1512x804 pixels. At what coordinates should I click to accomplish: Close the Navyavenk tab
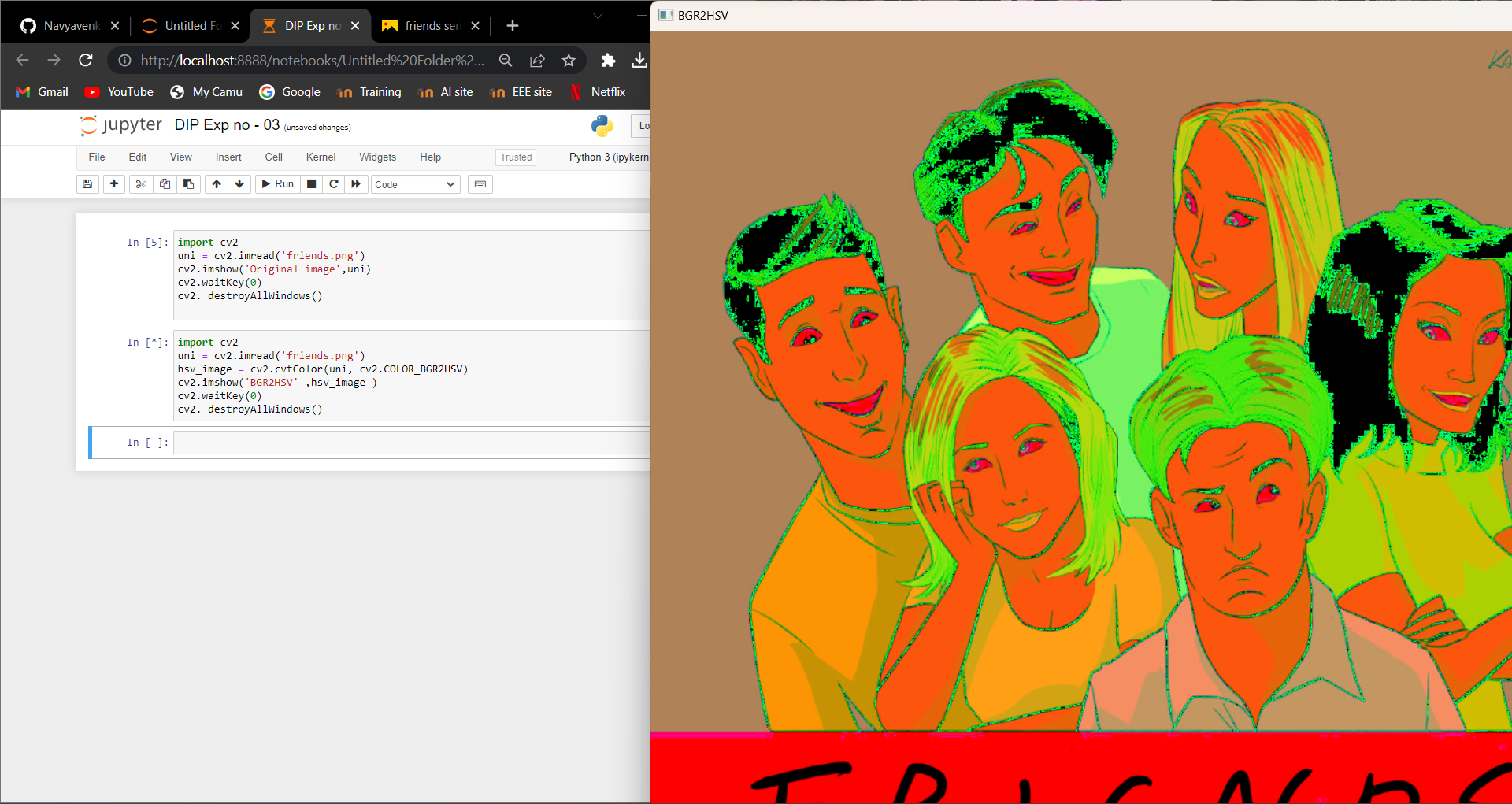pos(115,26)
